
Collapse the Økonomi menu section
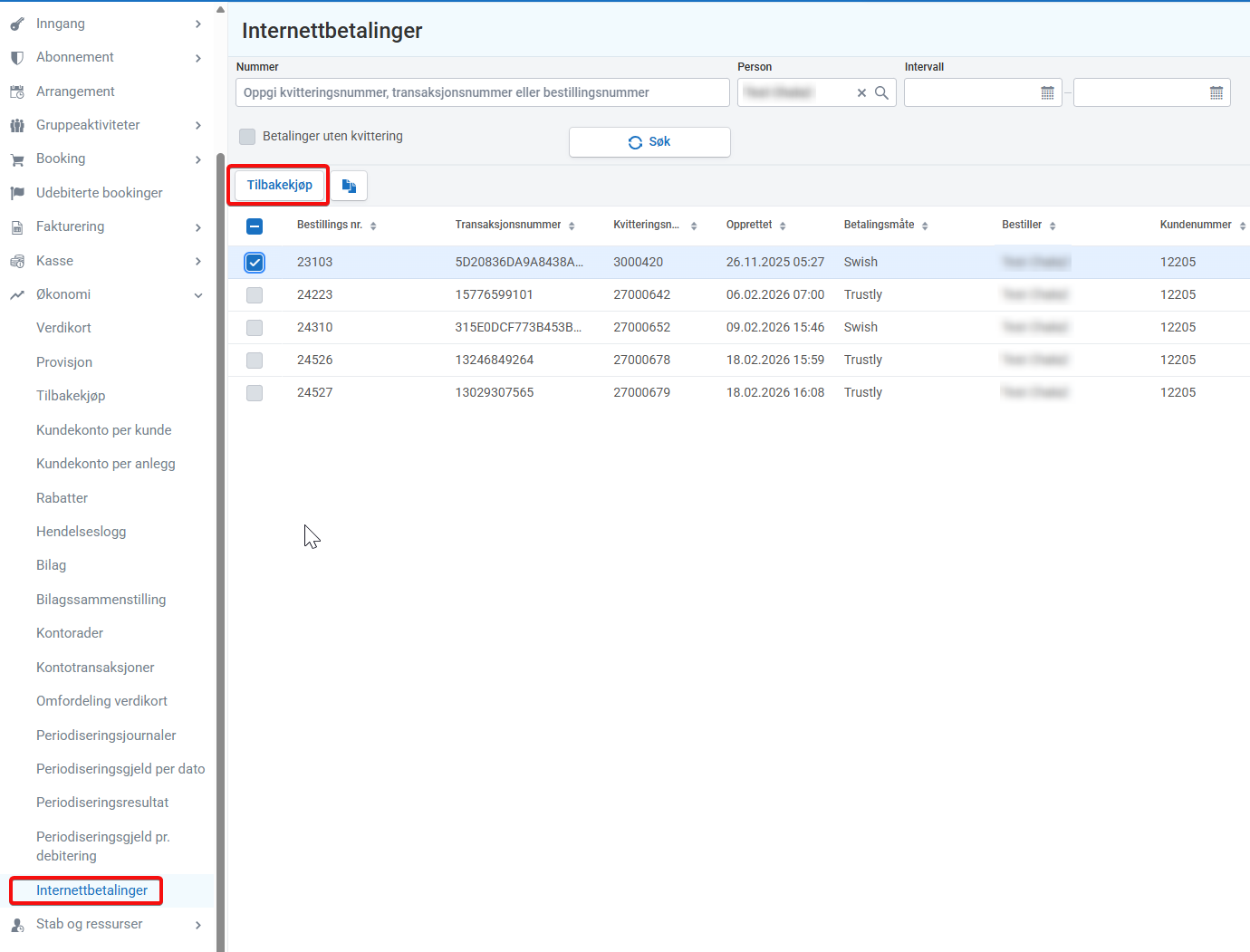pos(198,295)
